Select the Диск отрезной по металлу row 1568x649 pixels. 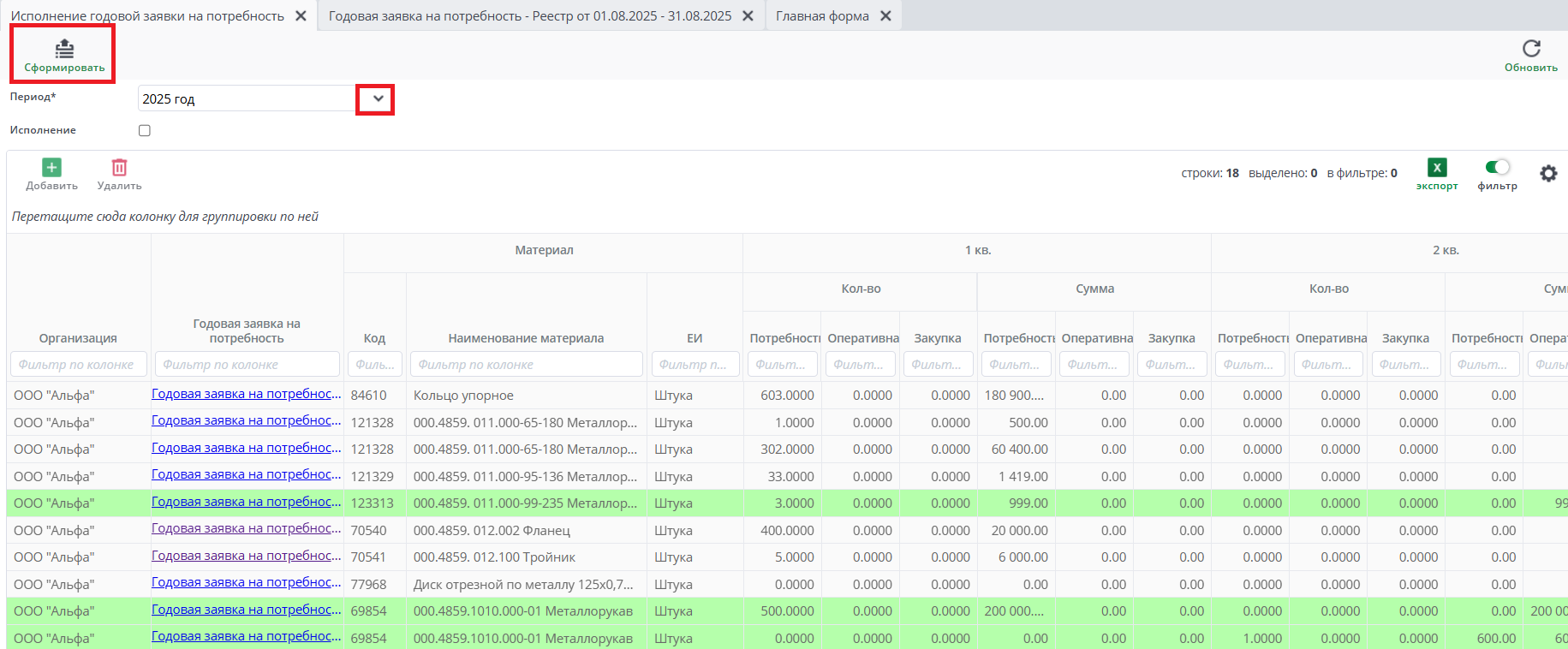pos(523,585)
